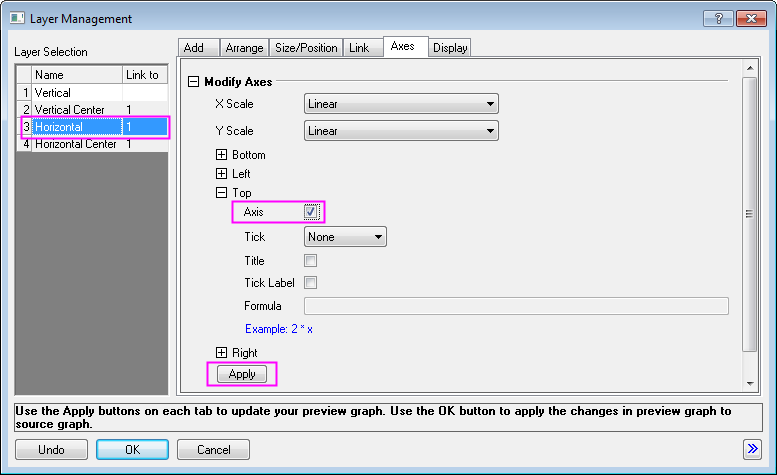The height and width of the screenshot is (475, 777).
Task: Click the help question mark button
Action: pos(717,18)
